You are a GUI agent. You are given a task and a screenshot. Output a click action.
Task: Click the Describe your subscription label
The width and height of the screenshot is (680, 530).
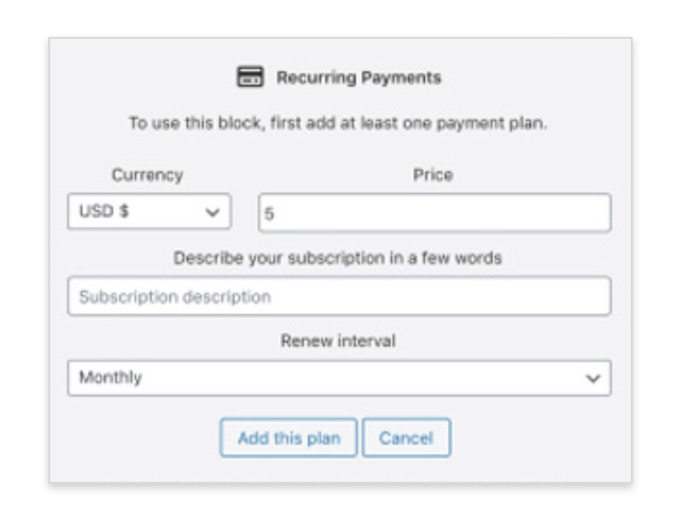[x=338, y=258]
